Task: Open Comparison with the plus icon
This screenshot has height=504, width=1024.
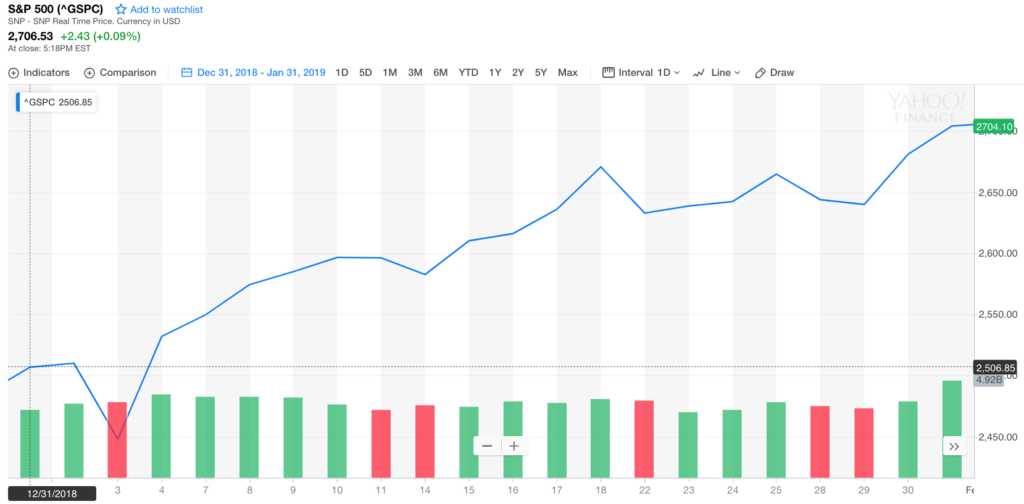Action: [90, 73]
